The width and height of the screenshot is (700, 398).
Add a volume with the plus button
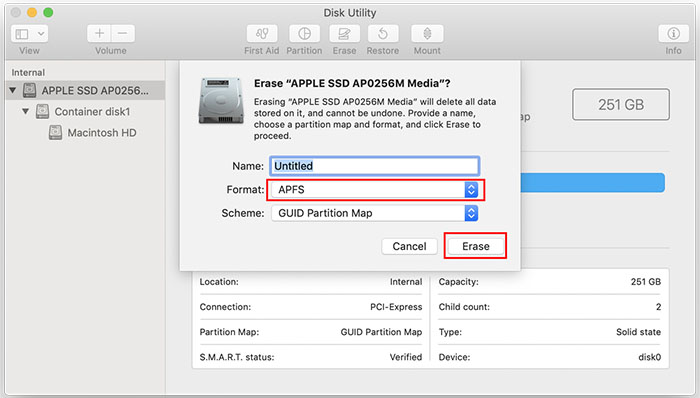tap(99, 33)
